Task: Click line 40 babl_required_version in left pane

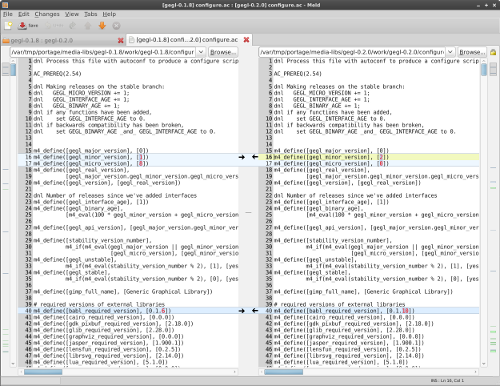Action: [x=102, y=311]
